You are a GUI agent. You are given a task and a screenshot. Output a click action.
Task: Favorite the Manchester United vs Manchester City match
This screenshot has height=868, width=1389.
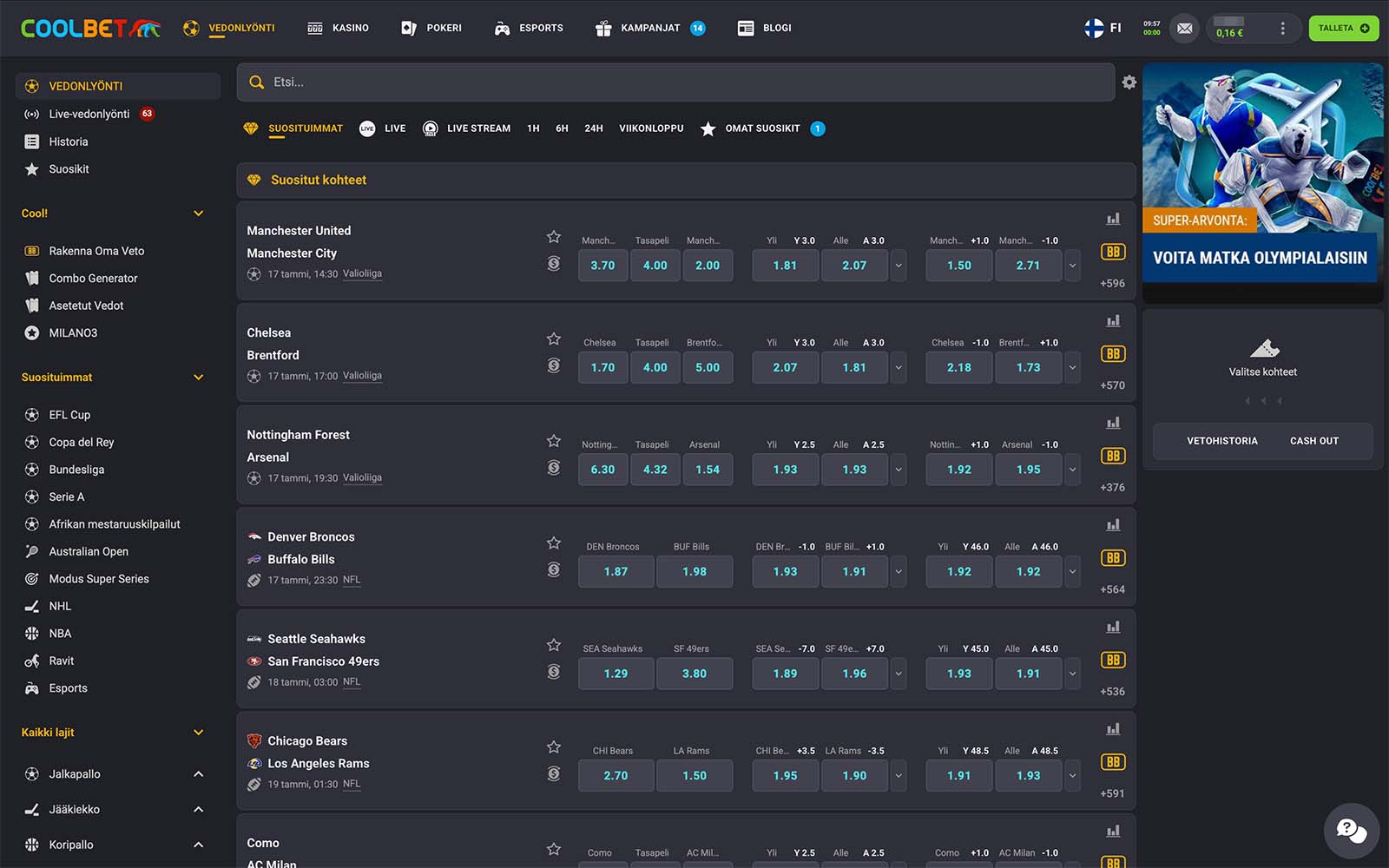pyautogui.click(x=554, y=237)
